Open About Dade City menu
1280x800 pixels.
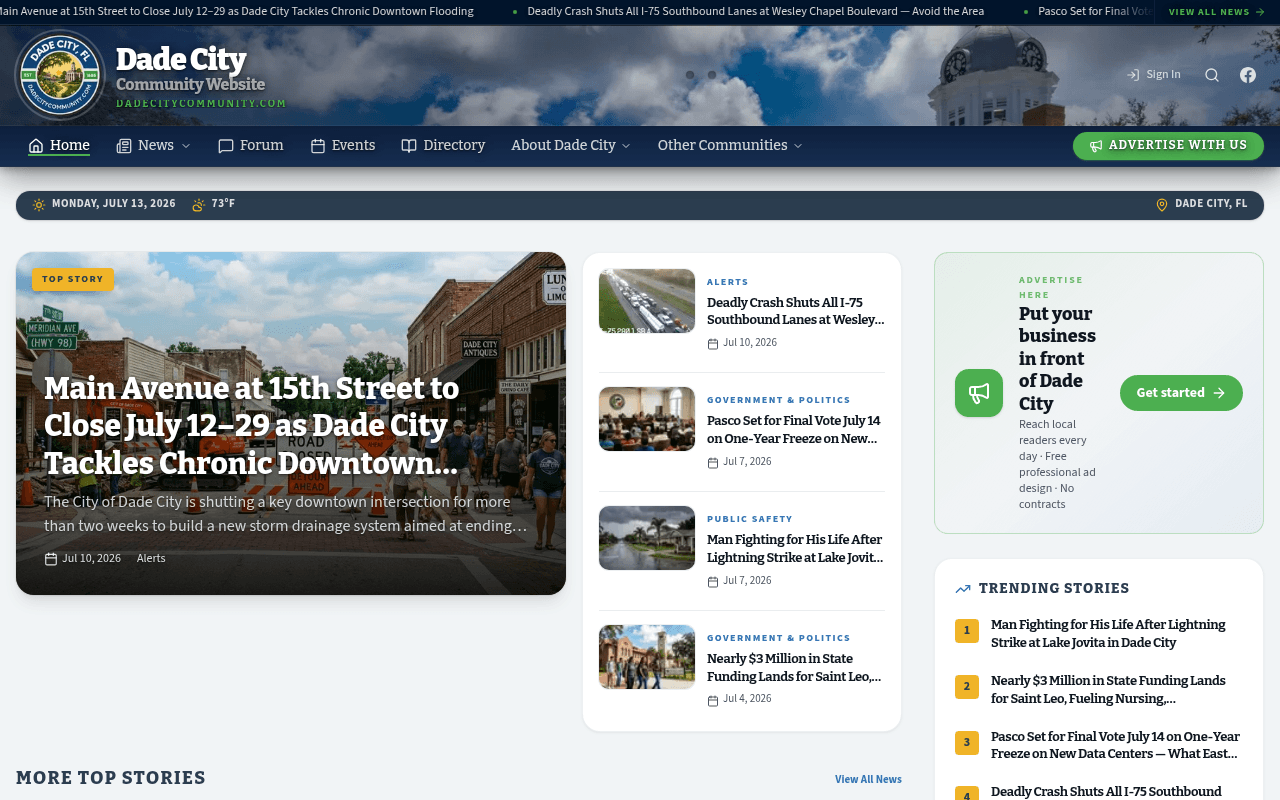point(571,146)
